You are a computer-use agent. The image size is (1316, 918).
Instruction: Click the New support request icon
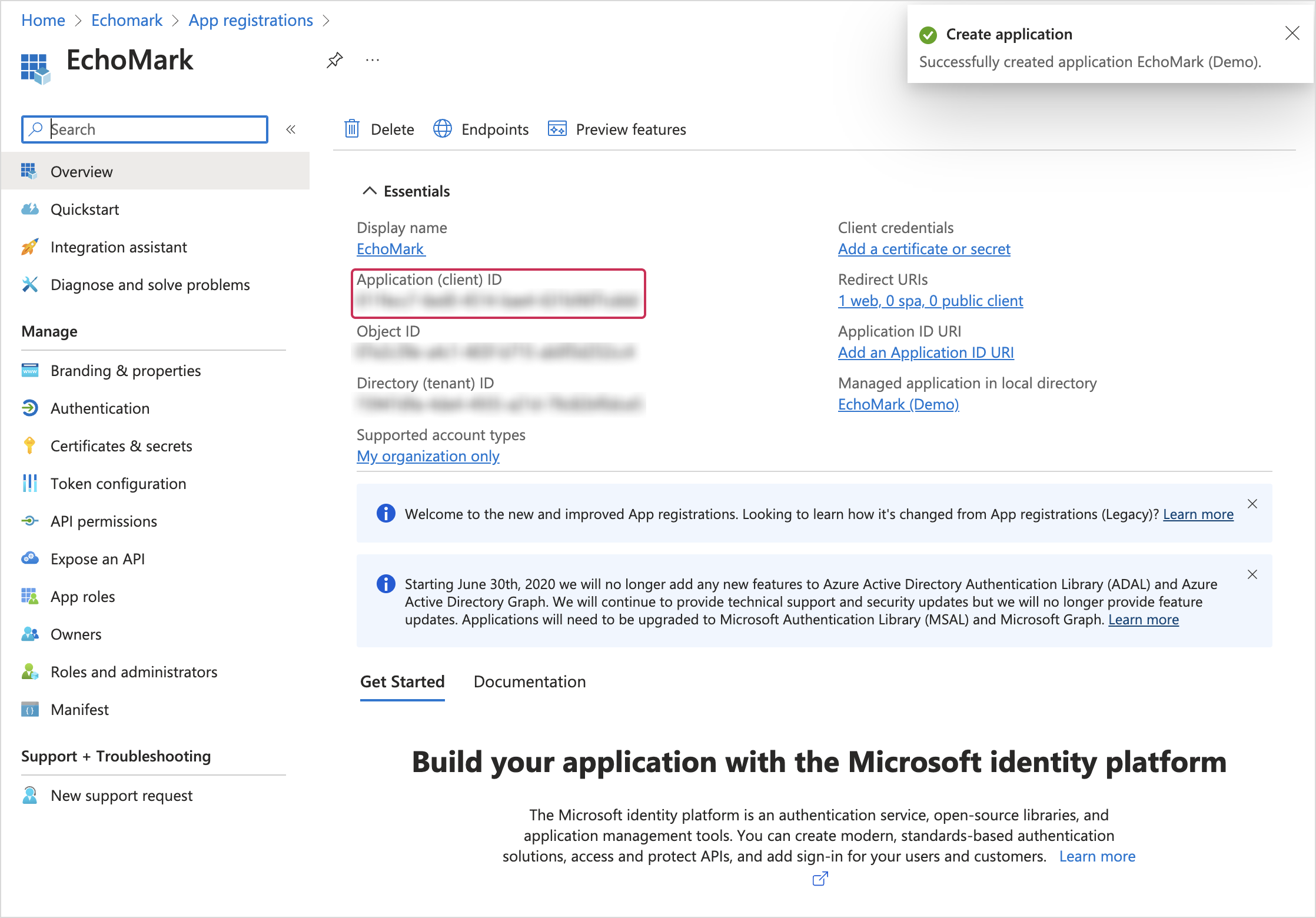(29, 796)
